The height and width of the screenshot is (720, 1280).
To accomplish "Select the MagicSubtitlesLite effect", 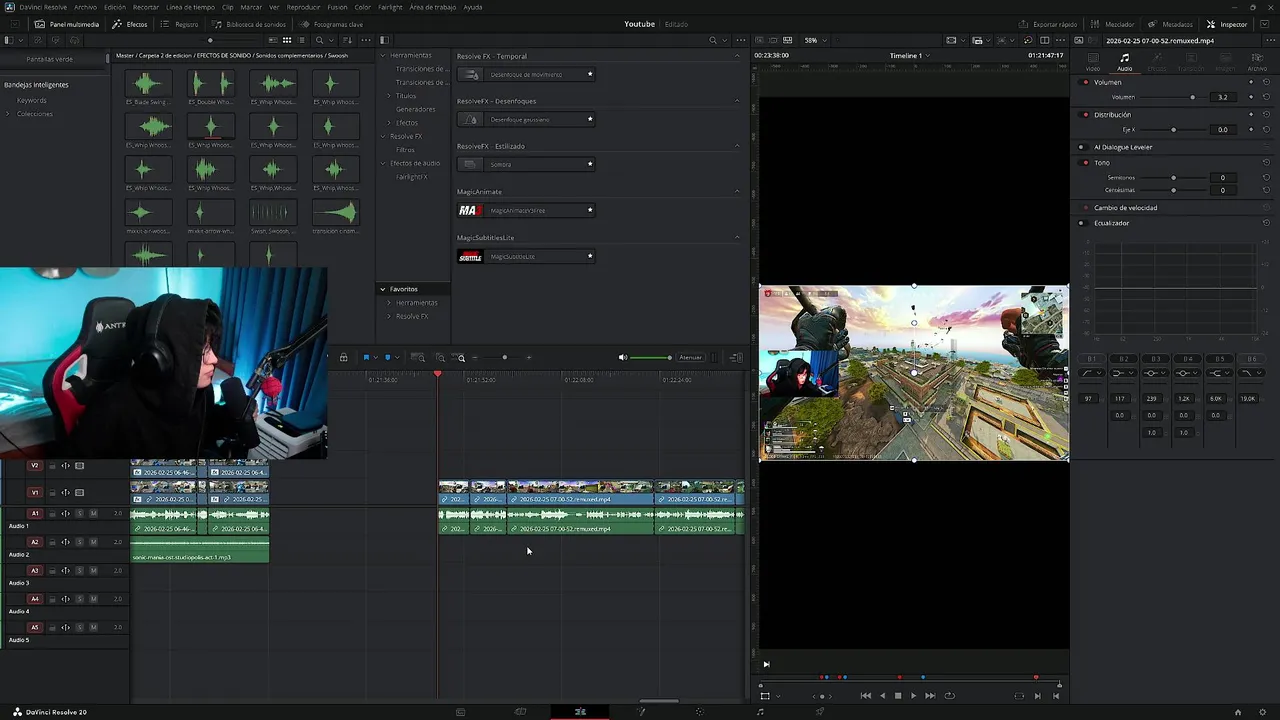I will tap(526, 257).
